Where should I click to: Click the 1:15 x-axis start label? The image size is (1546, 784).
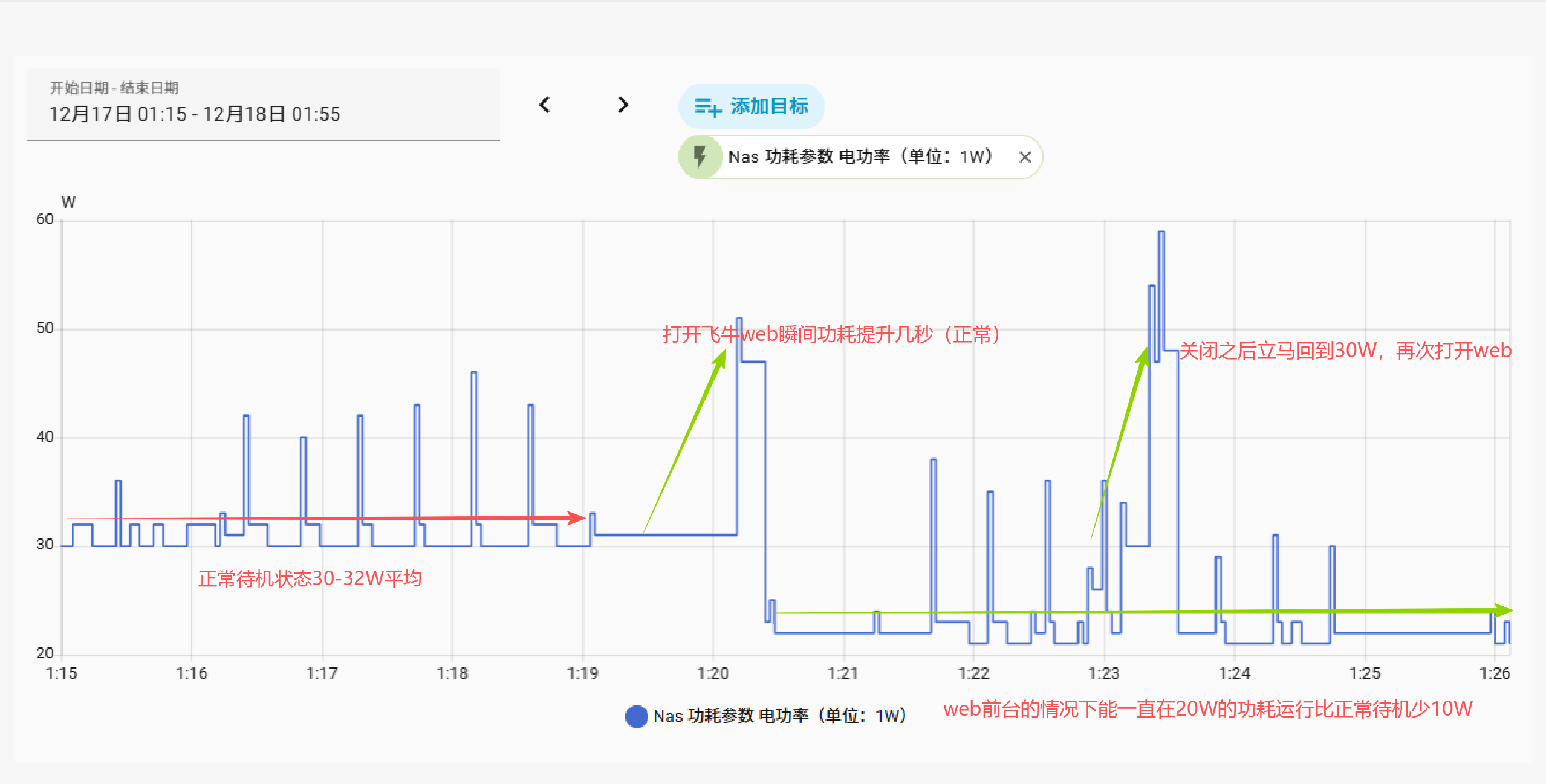(x=62, y=673)
